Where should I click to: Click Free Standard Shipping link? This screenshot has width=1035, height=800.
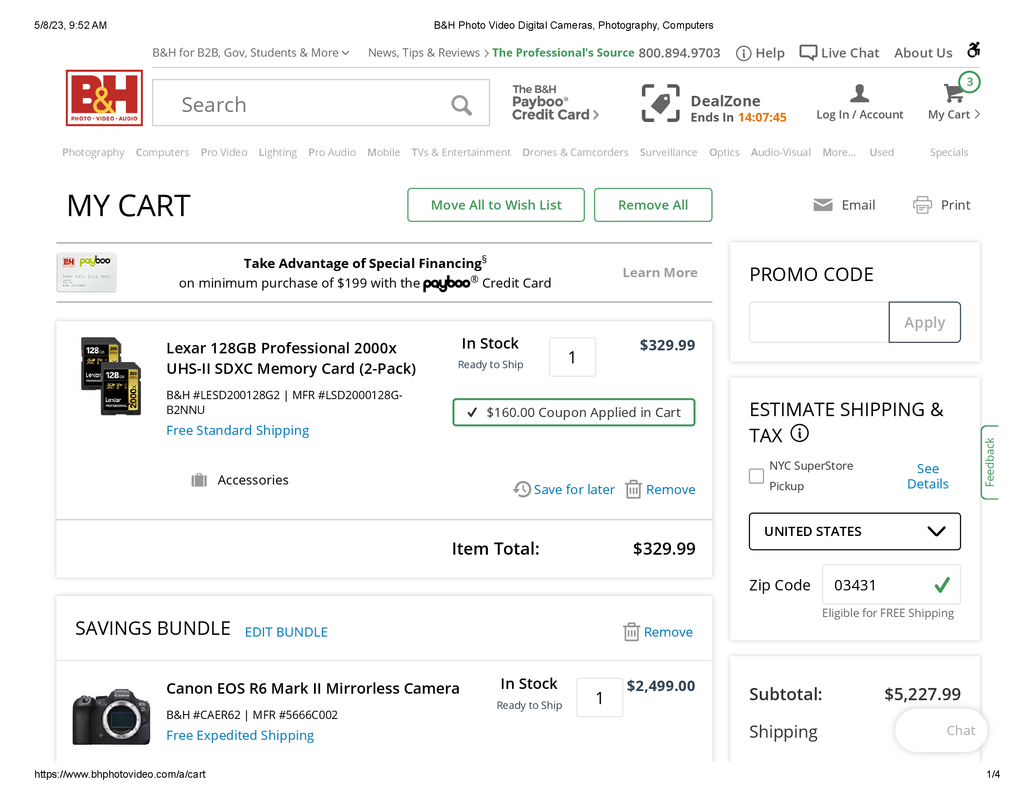238,430
